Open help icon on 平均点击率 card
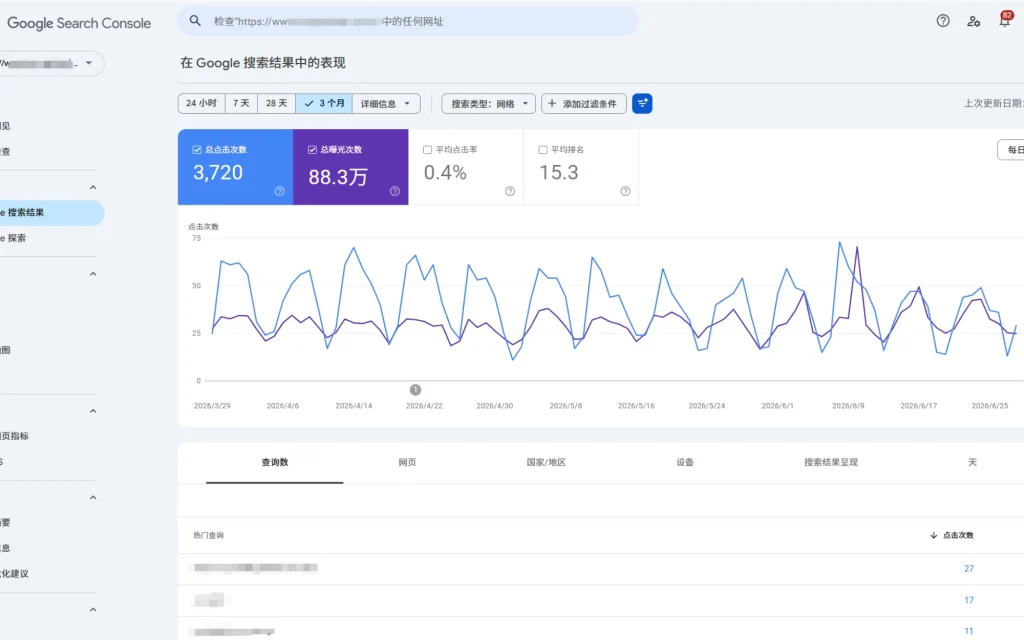1024x640 pixels. (x=510, y=191)
